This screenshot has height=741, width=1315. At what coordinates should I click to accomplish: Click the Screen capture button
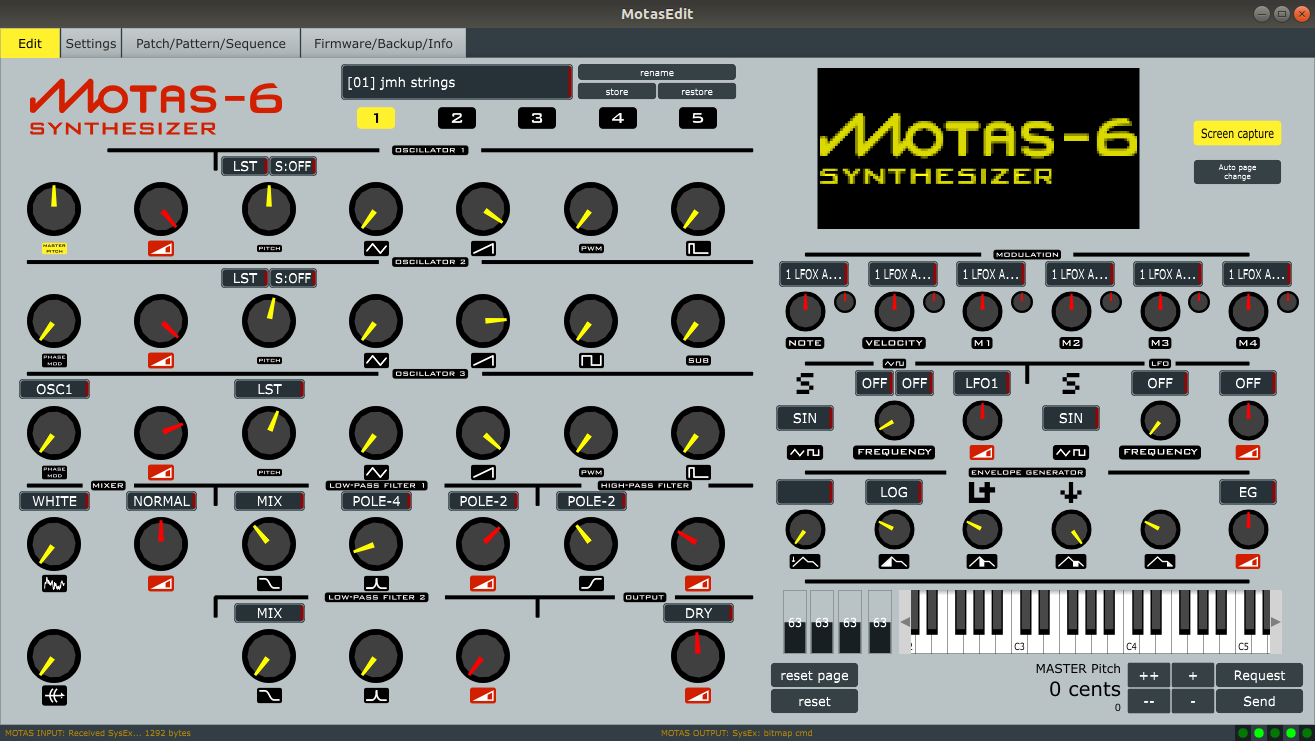(1237, 133)
